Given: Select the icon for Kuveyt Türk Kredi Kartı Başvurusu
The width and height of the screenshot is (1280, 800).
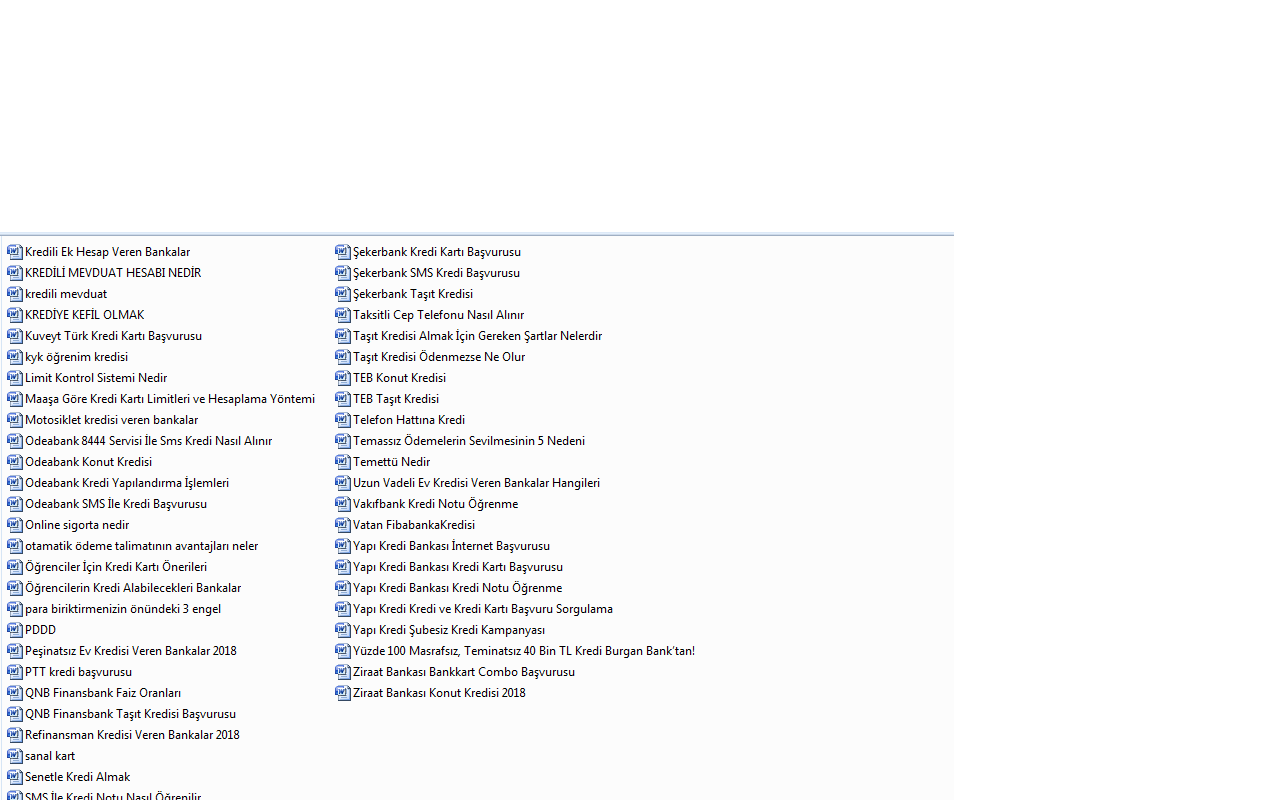Looking at the screenshot, I should pos(15,336).
